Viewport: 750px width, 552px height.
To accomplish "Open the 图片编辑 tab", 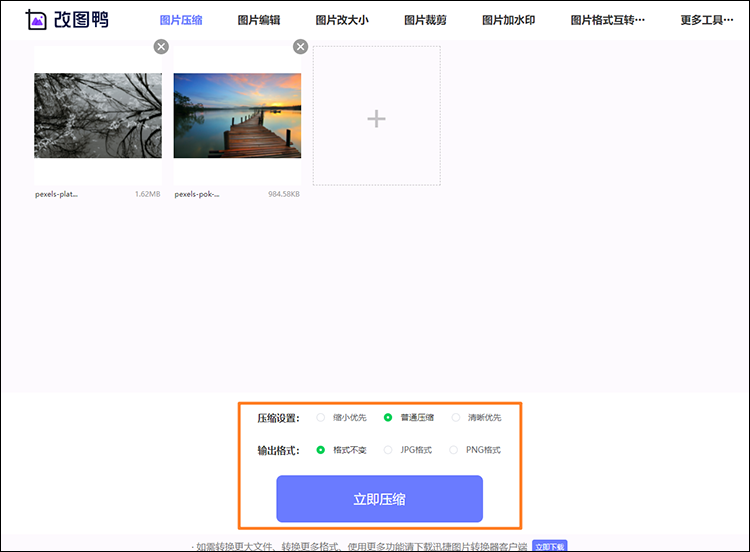I will point(259,20).
